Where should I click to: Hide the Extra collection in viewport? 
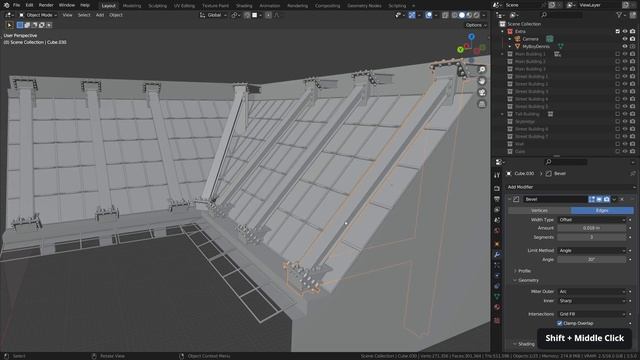(x=625, y=31)
